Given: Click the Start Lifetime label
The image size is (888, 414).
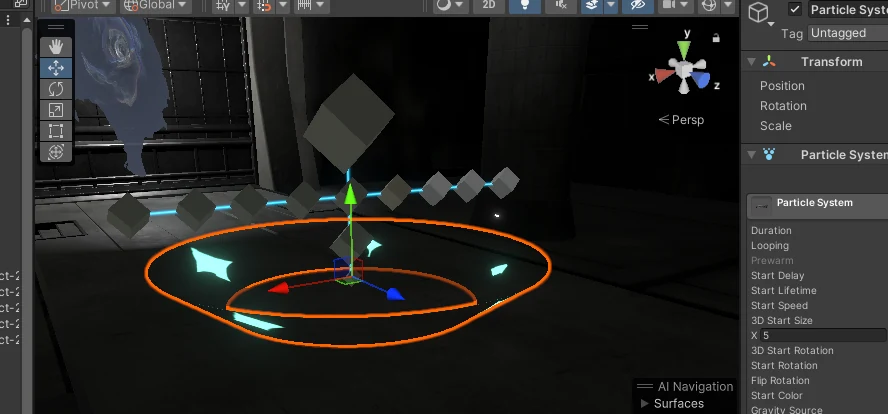Looking at the screenshot, I should pyautogui.click(x=784, y=291).
